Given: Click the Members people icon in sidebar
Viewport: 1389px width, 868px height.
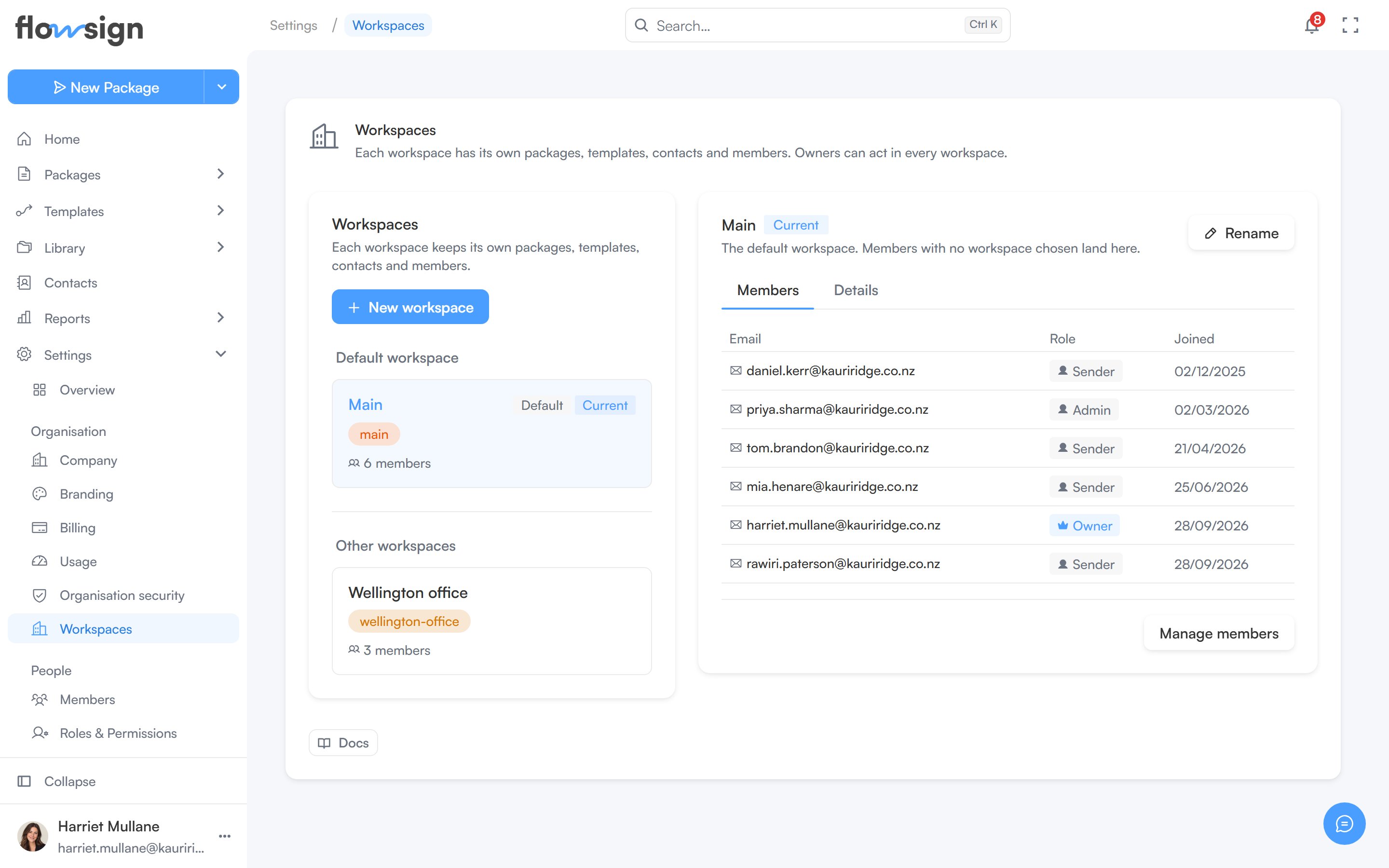Looking at the screenshot, I should (x=40, y=699).
